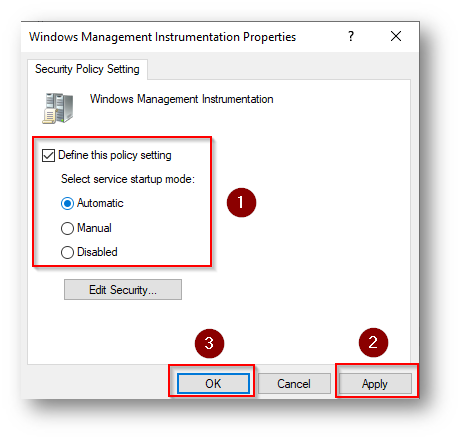Viewport: 462px width, 441px height.
Task: Untick the Define this policy setting checkbox box
Action: click(48, 155)
